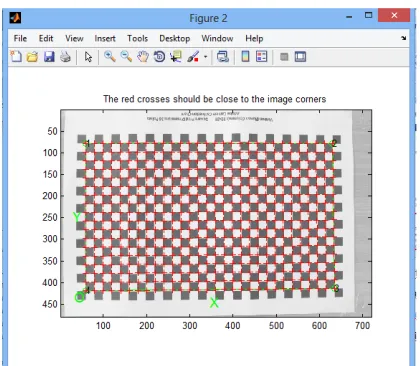
Task: Open a file with the folder icon
Action: tap(32, 57)
